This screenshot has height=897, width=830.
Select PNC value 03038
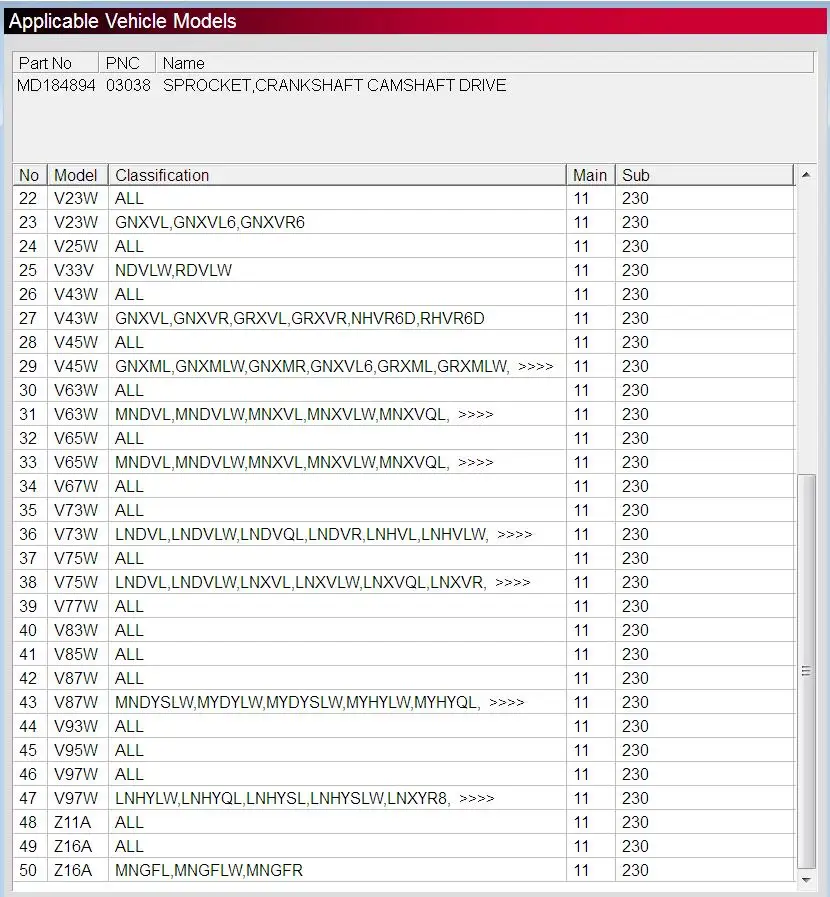(128, 85)
